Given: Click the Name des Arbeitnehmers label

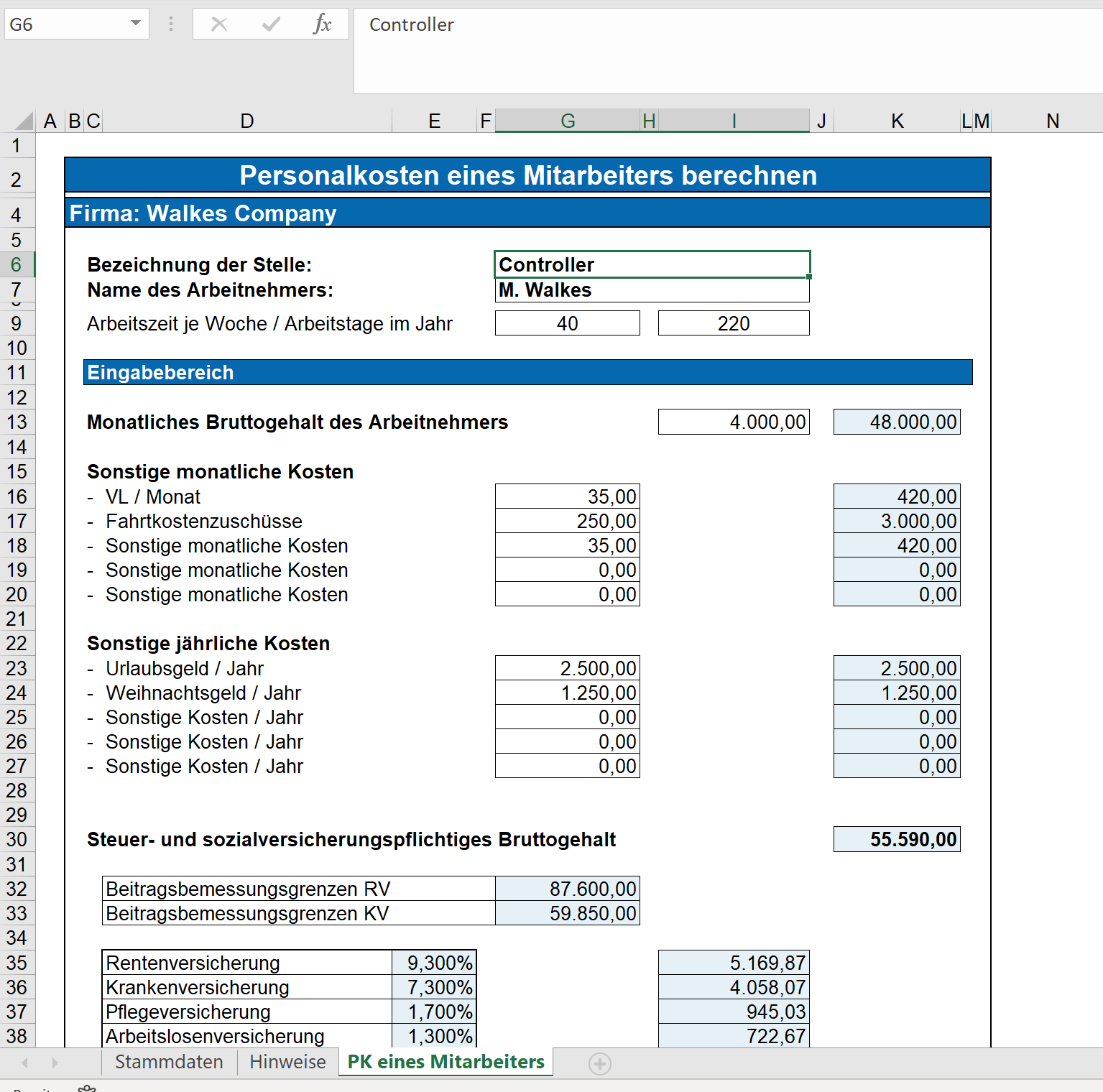Looking at the screenshot, I should (211, 290).
